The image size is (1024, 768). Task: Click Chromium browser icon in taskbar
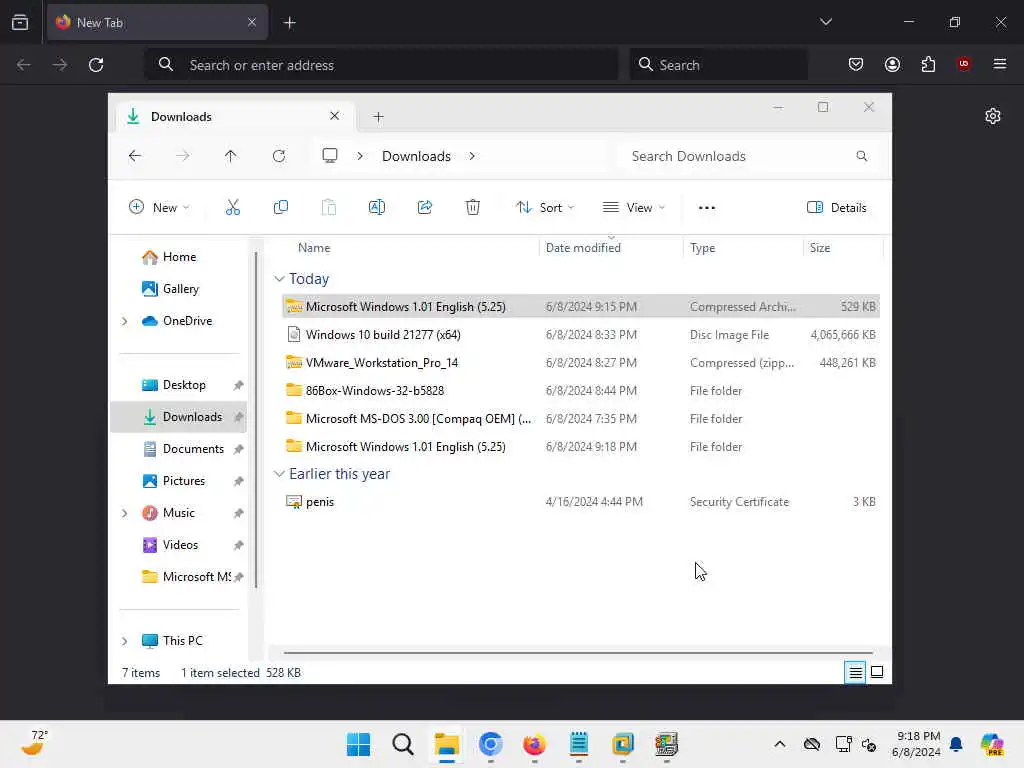pos(490,744)
